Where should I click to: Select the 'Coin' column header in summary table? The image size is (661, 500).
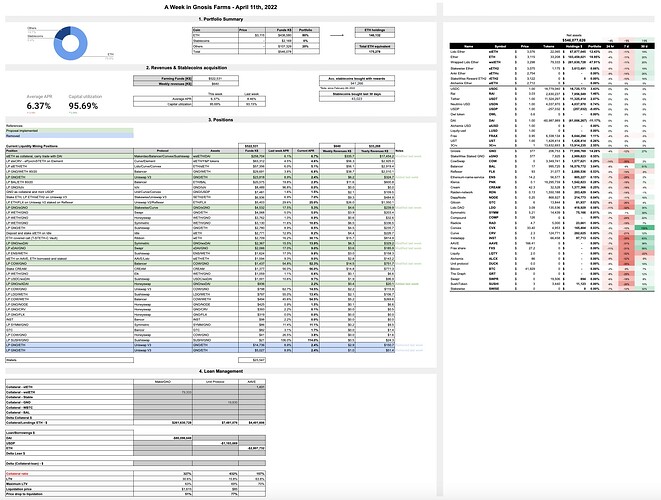coord(215,30)
